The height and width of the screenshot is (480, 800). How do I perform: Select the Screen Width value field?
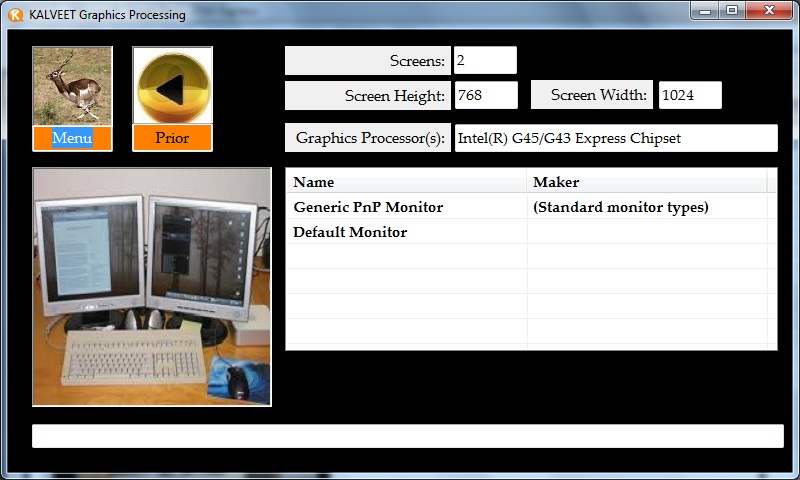689,96
